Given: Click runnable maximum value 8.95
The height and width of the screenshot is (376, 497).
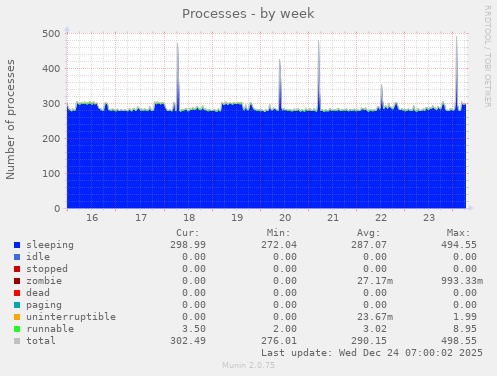Looking at the screenshot, I should pyautogui.click(x=465, y=329).
